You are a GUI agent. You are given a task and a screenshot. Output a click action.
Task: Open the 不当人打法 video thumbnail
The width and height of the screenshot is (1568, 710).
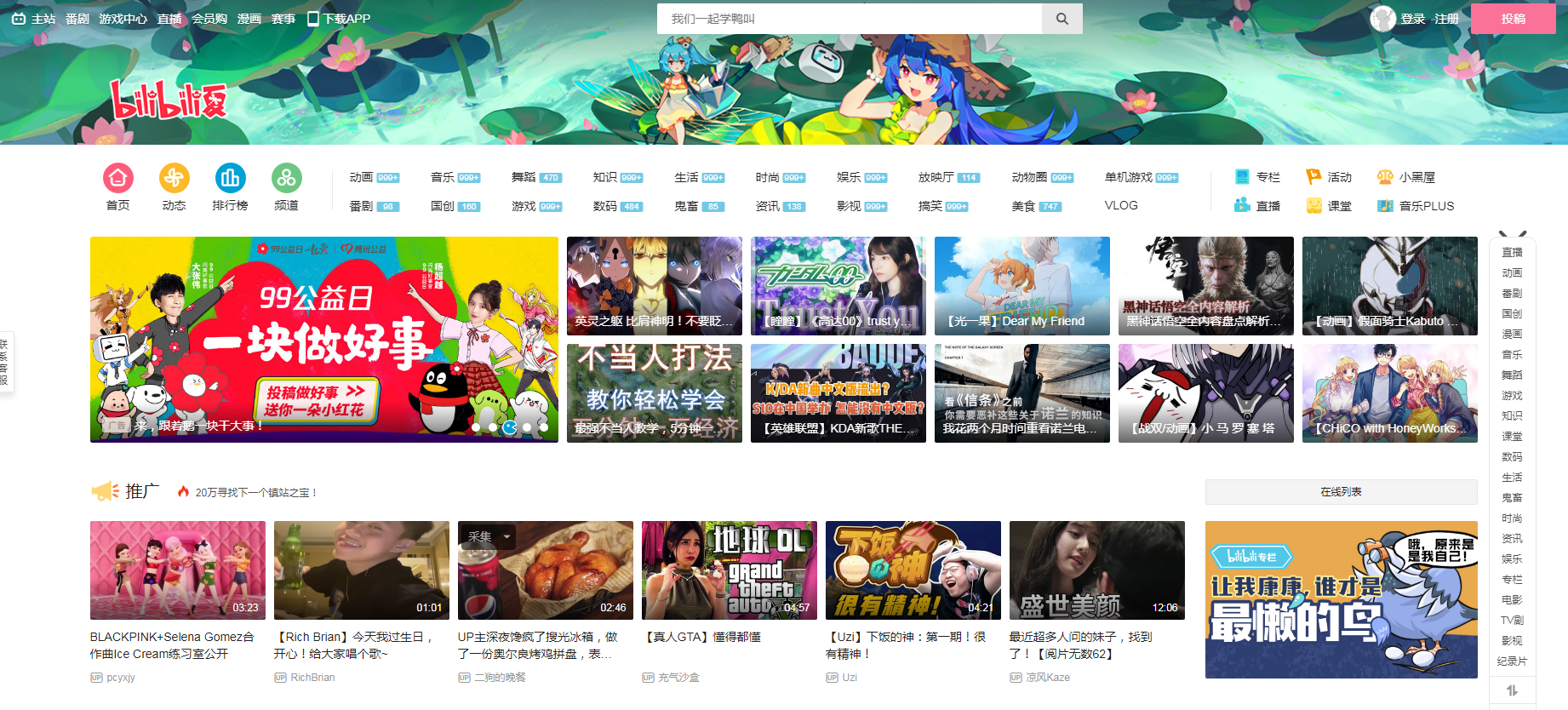click(655, 393)
